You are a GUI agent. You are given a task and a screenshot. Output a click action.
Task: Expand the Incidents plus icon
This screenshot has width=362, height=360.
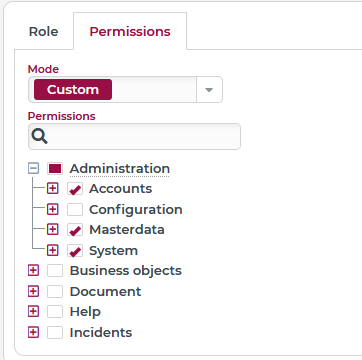tap(33, 332)
